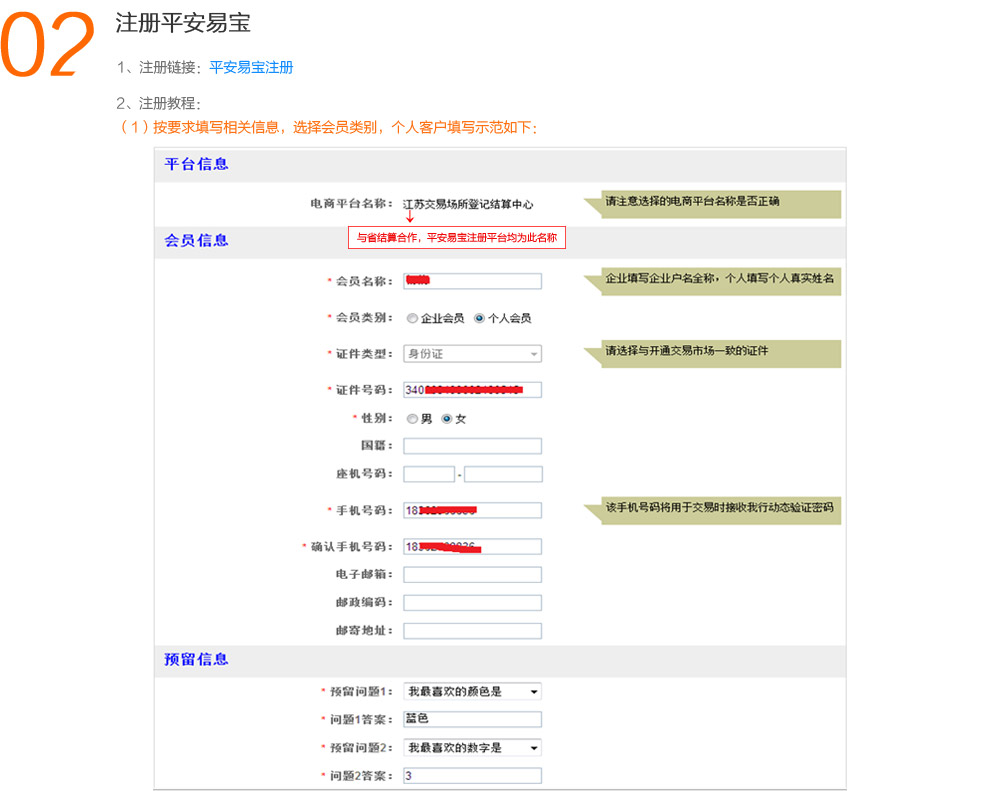Click the 预留信息 section heading
1007x791 pixels.
[x=197, y=660]
